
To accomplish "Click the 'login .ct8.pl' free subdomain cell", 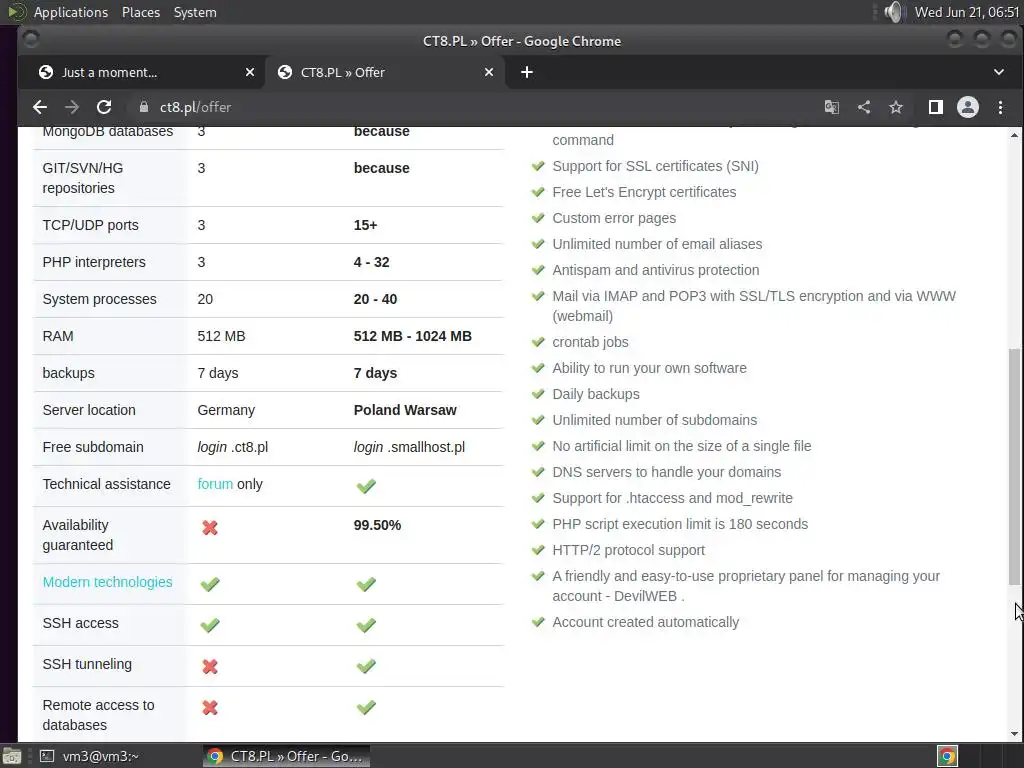I will click(232, 447).
